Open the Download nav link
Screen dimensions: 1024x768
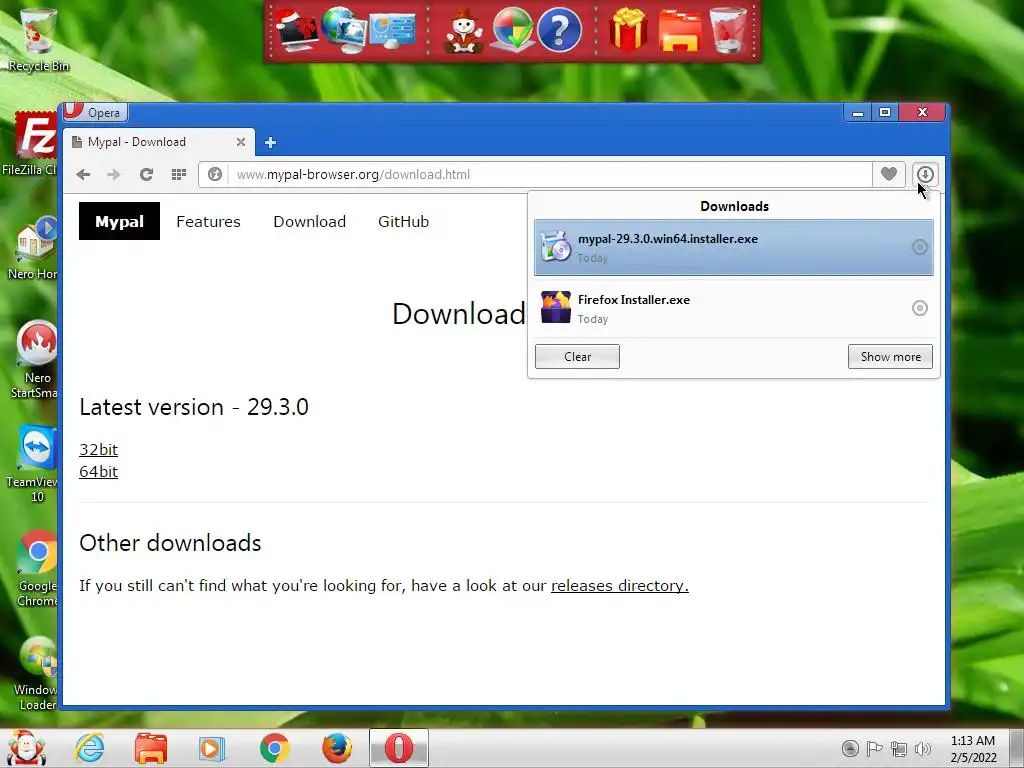[310, 221]
